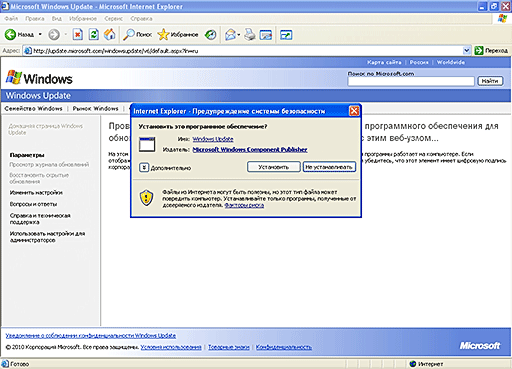Refresh the page with the Refresh icon
The height and width of the screenshot is (369, 512).
point(94,34)
